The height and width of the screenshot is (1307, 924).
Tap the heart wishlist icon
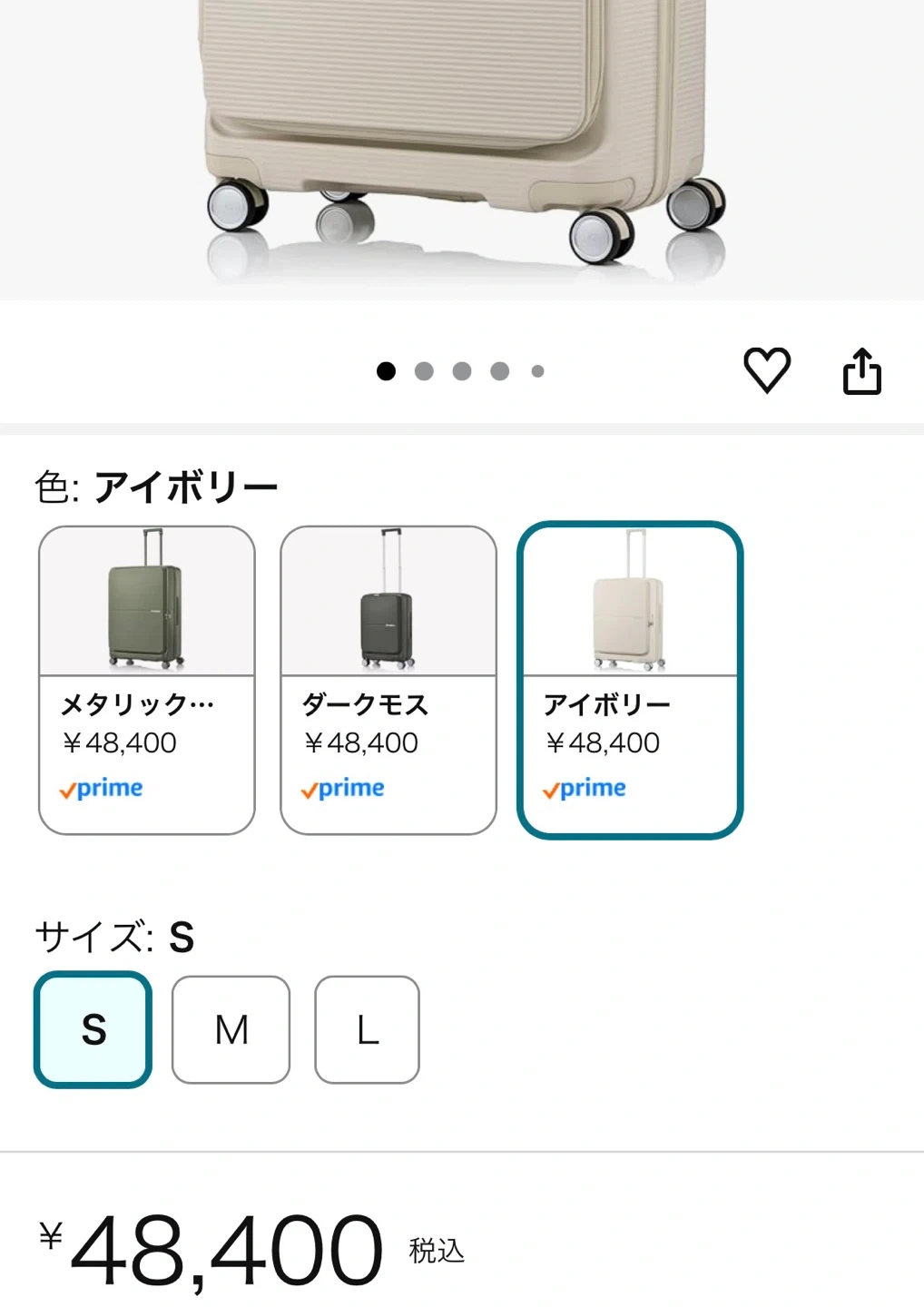point(767,370)
